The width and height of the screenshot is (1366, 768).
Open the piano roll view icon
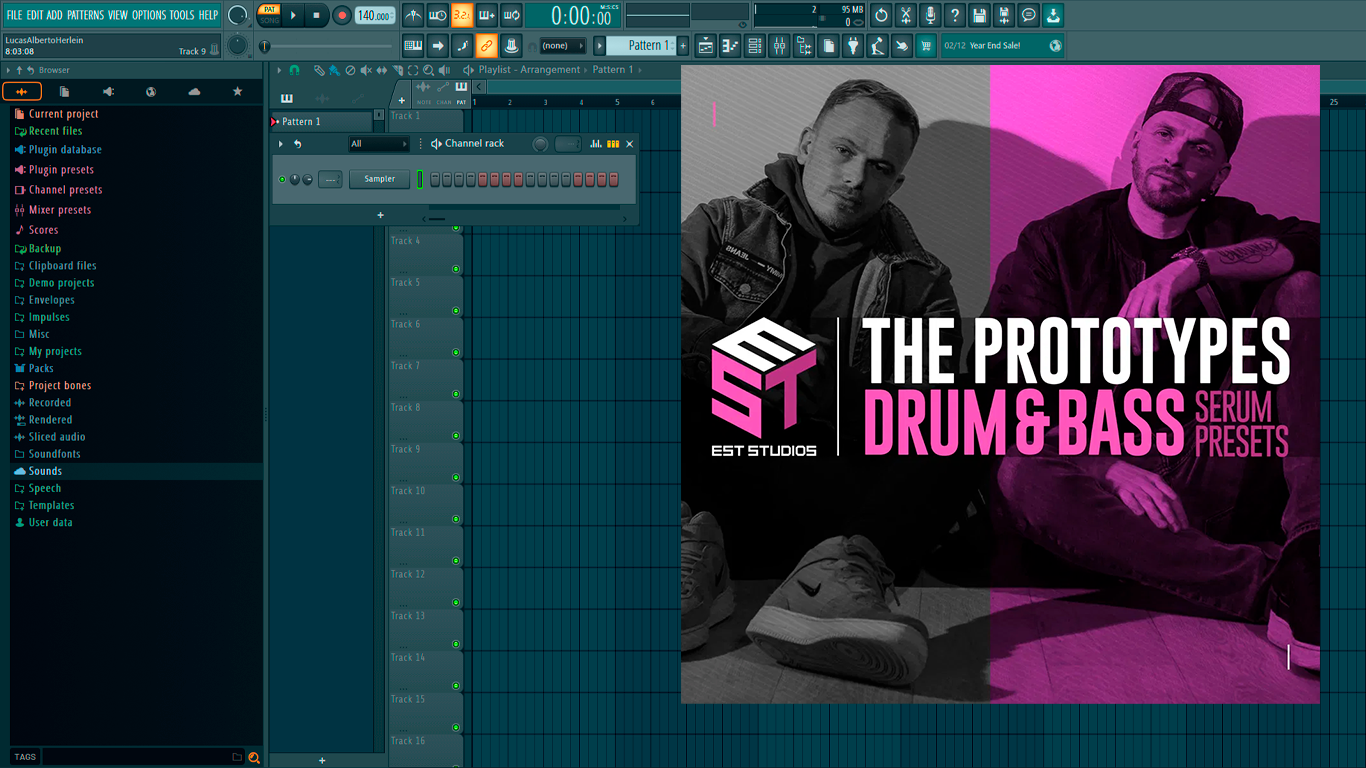[730, 45]
